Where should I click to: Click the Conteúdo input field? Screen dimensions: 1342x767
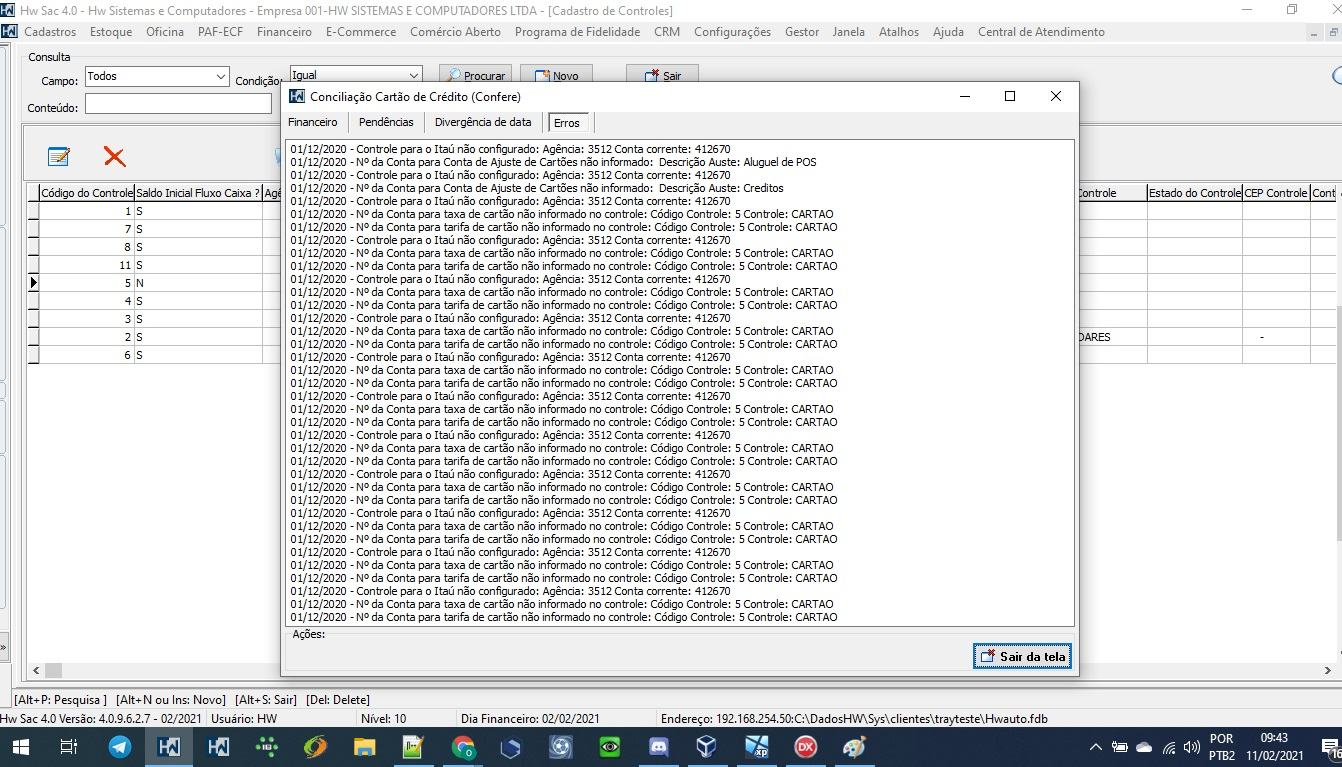pos(178,104)
